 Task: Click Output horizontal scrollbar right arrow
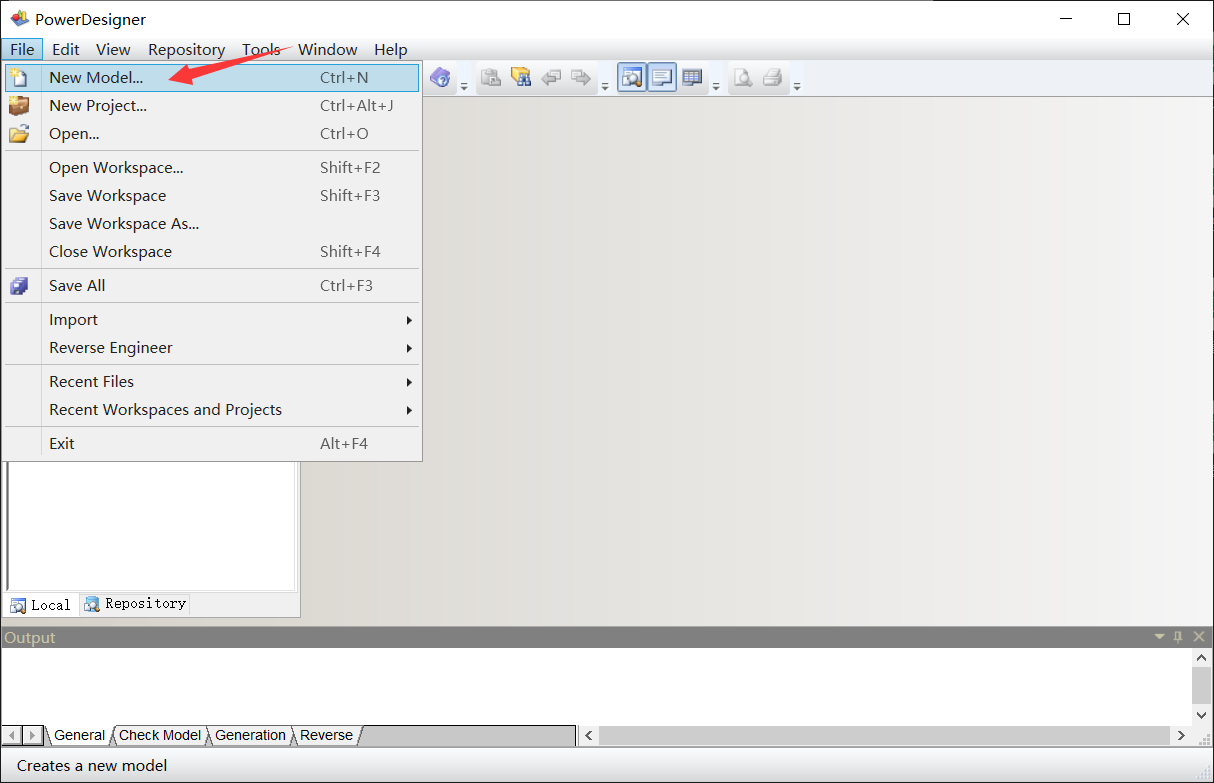1181,735
